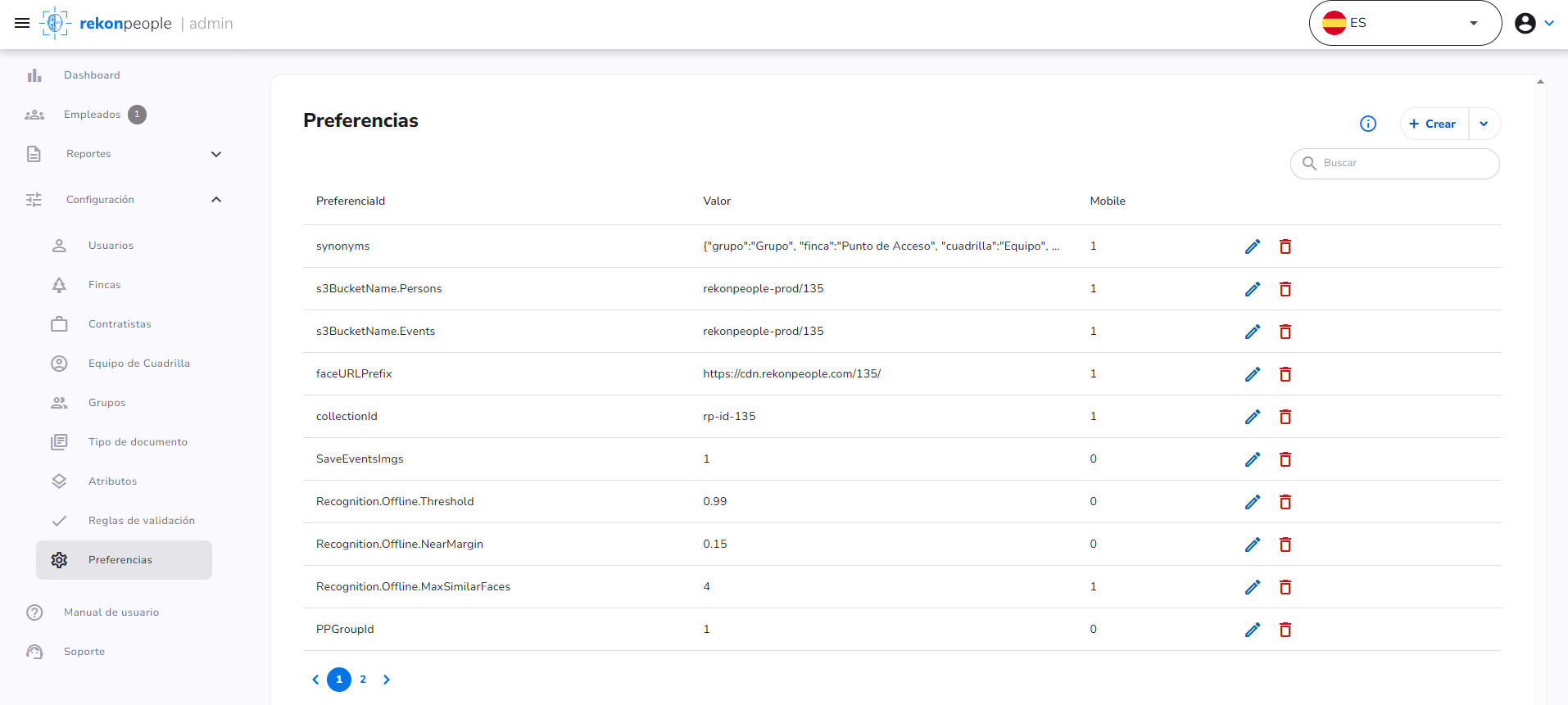Delete the synonyms preference
The height and width of the screenshot is (705, 1568).
tap(1285, 246)
